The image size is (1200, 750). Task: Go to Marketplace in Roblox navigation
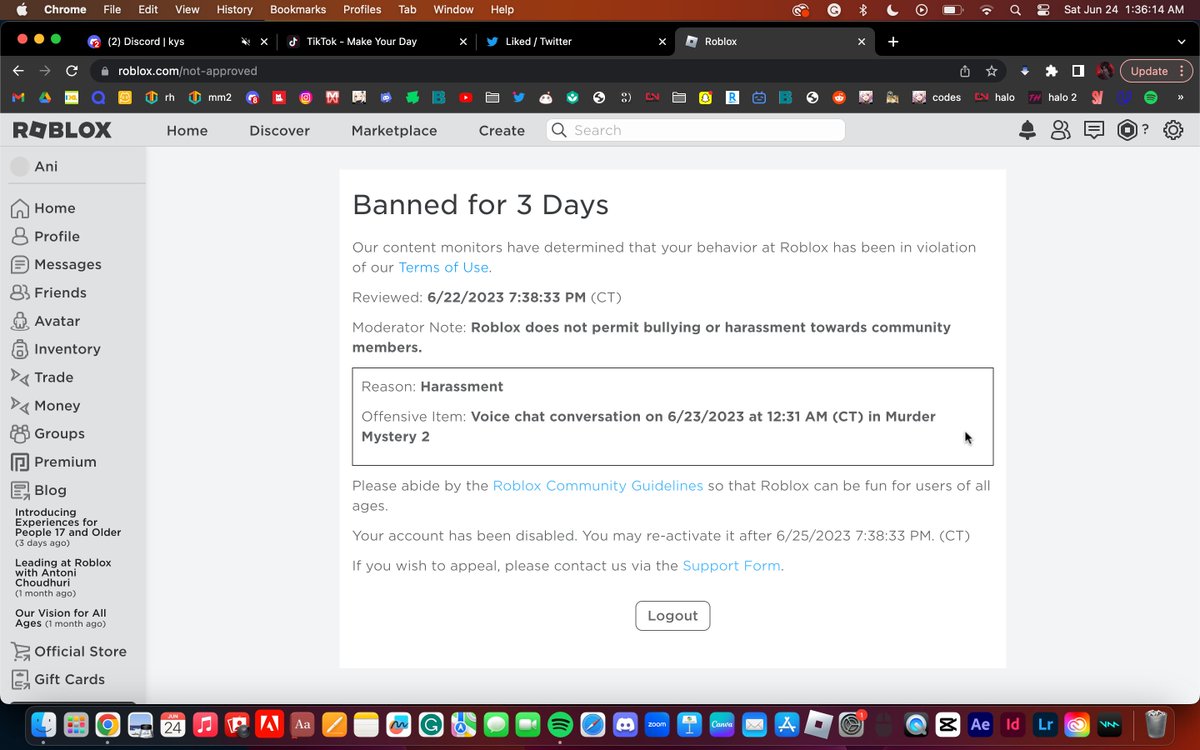click(394, 131)
